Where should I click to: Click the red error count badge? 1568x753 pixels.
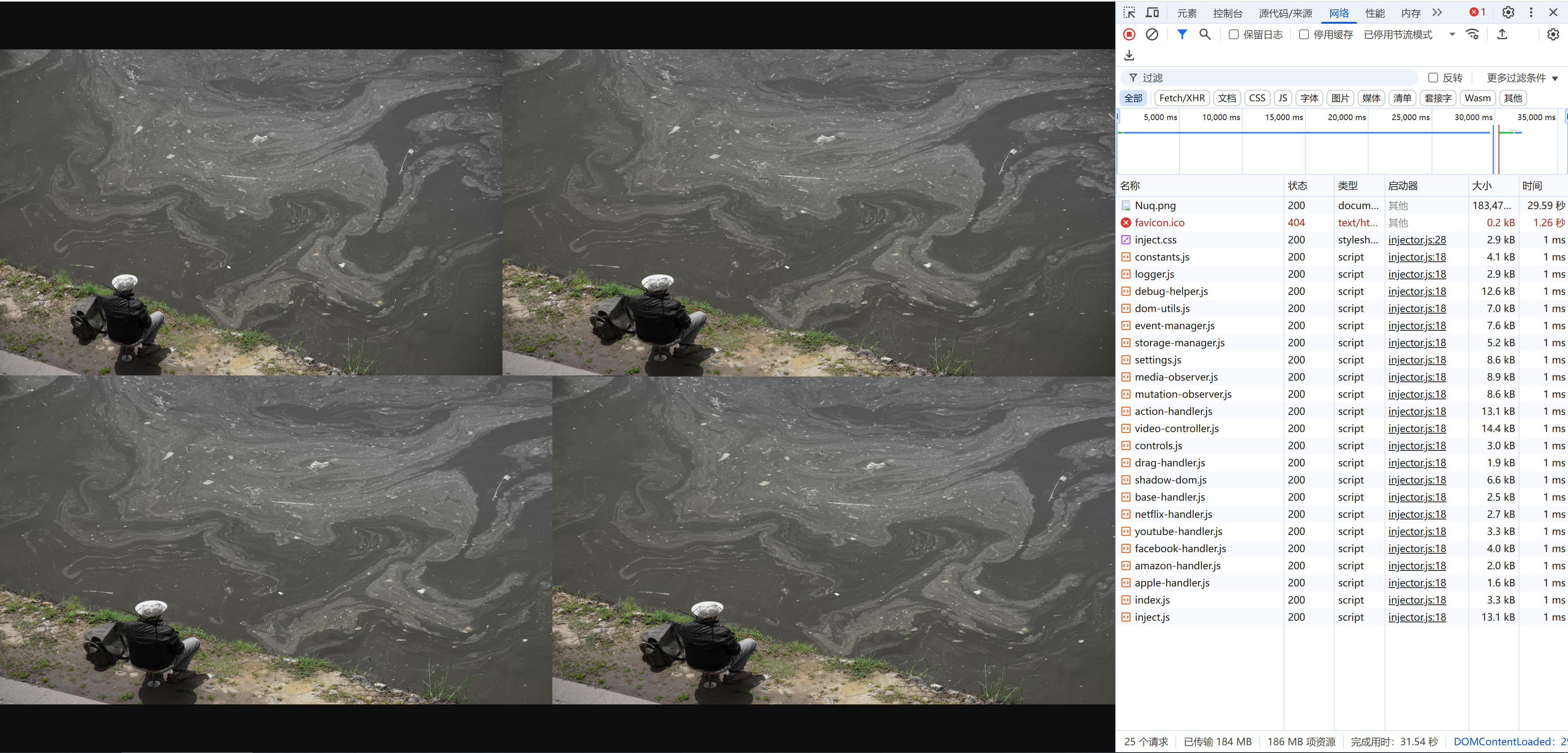(1477, 12)
